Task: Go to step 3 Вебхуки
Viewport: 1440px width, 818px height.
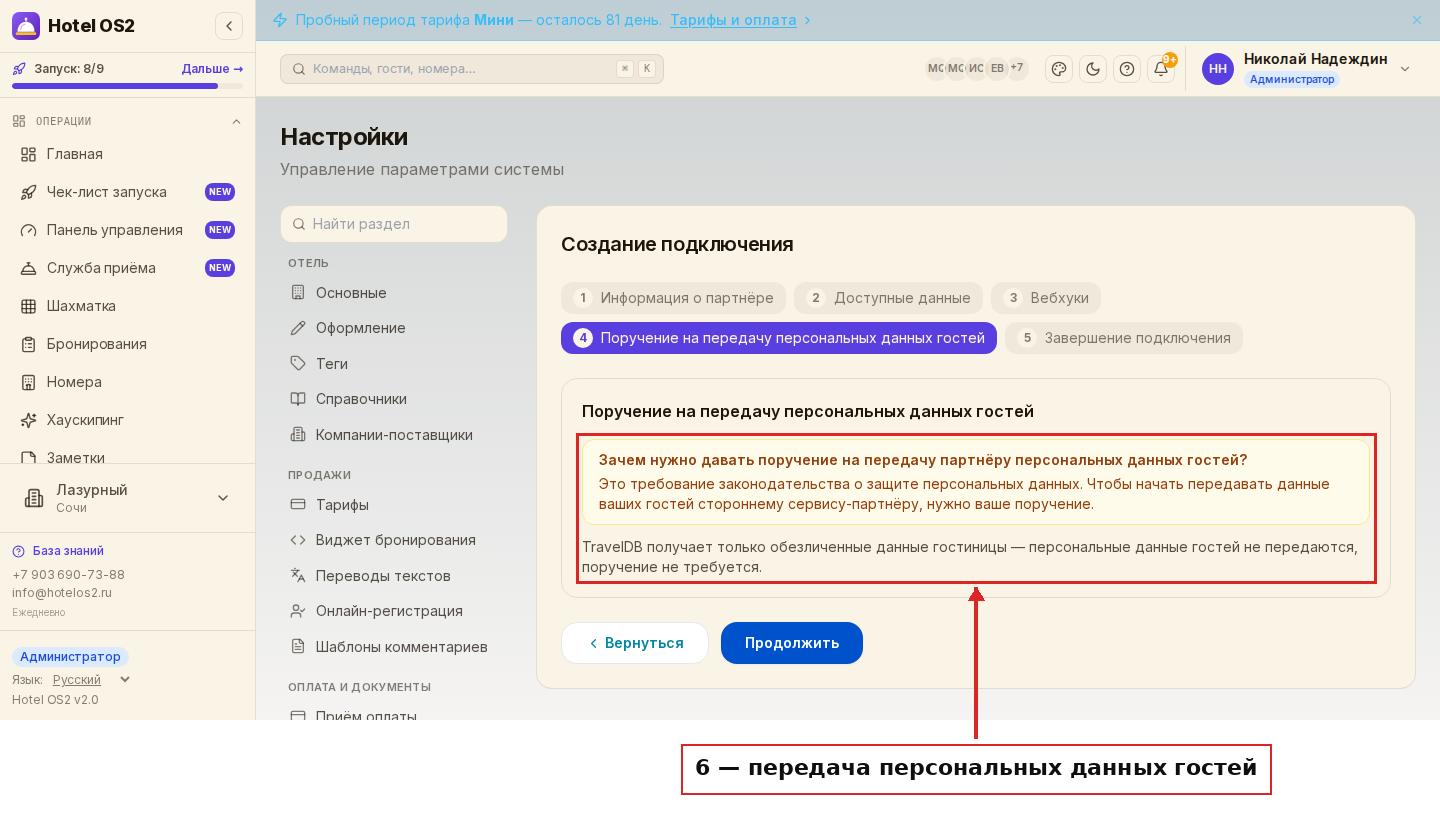Action: coord(1046,298)
